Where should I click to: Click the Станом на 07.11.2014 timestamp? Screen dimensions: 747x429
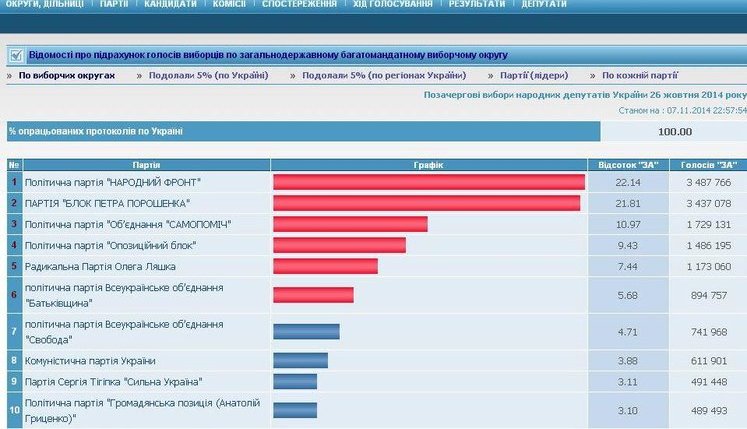[x=683, y=111]
